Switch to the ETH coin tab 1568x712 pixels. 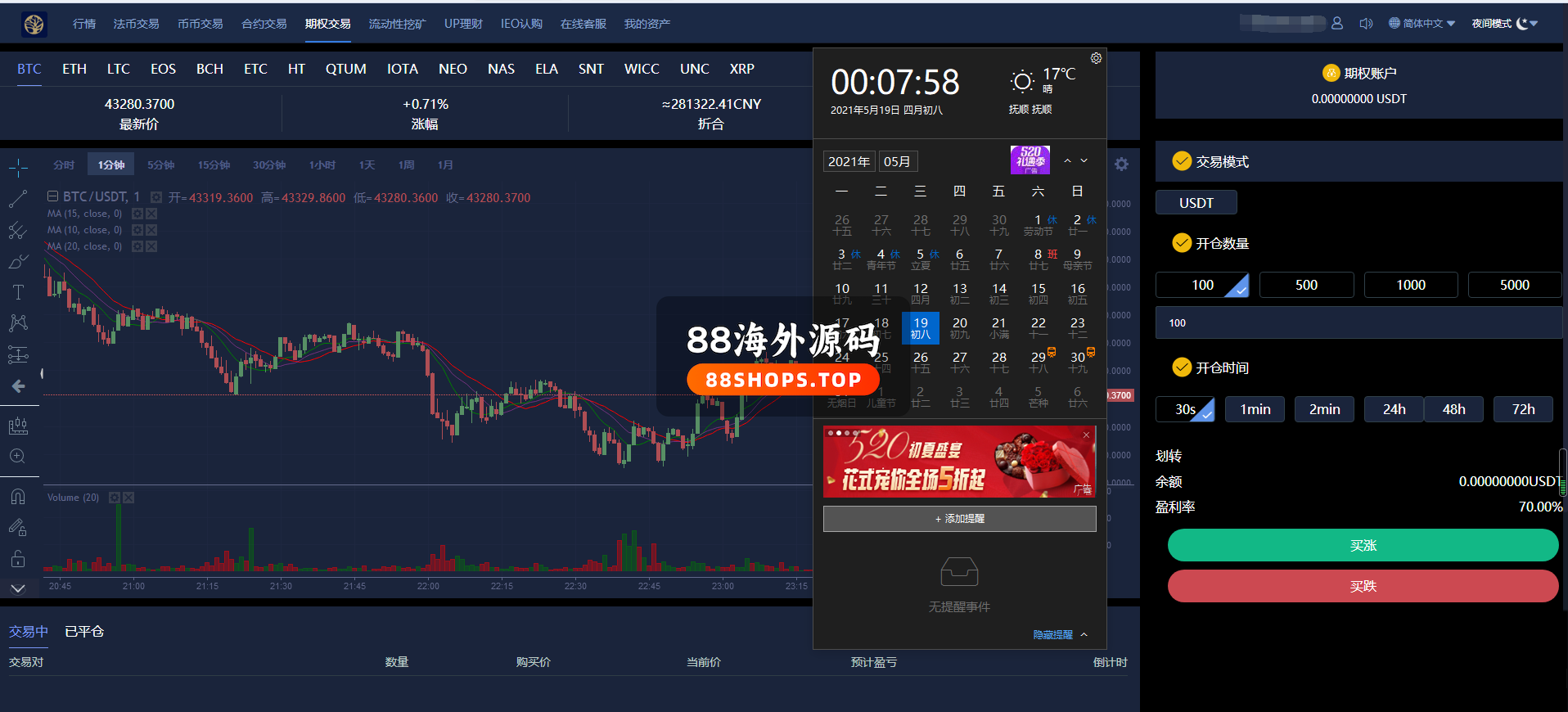coord(74,69)
